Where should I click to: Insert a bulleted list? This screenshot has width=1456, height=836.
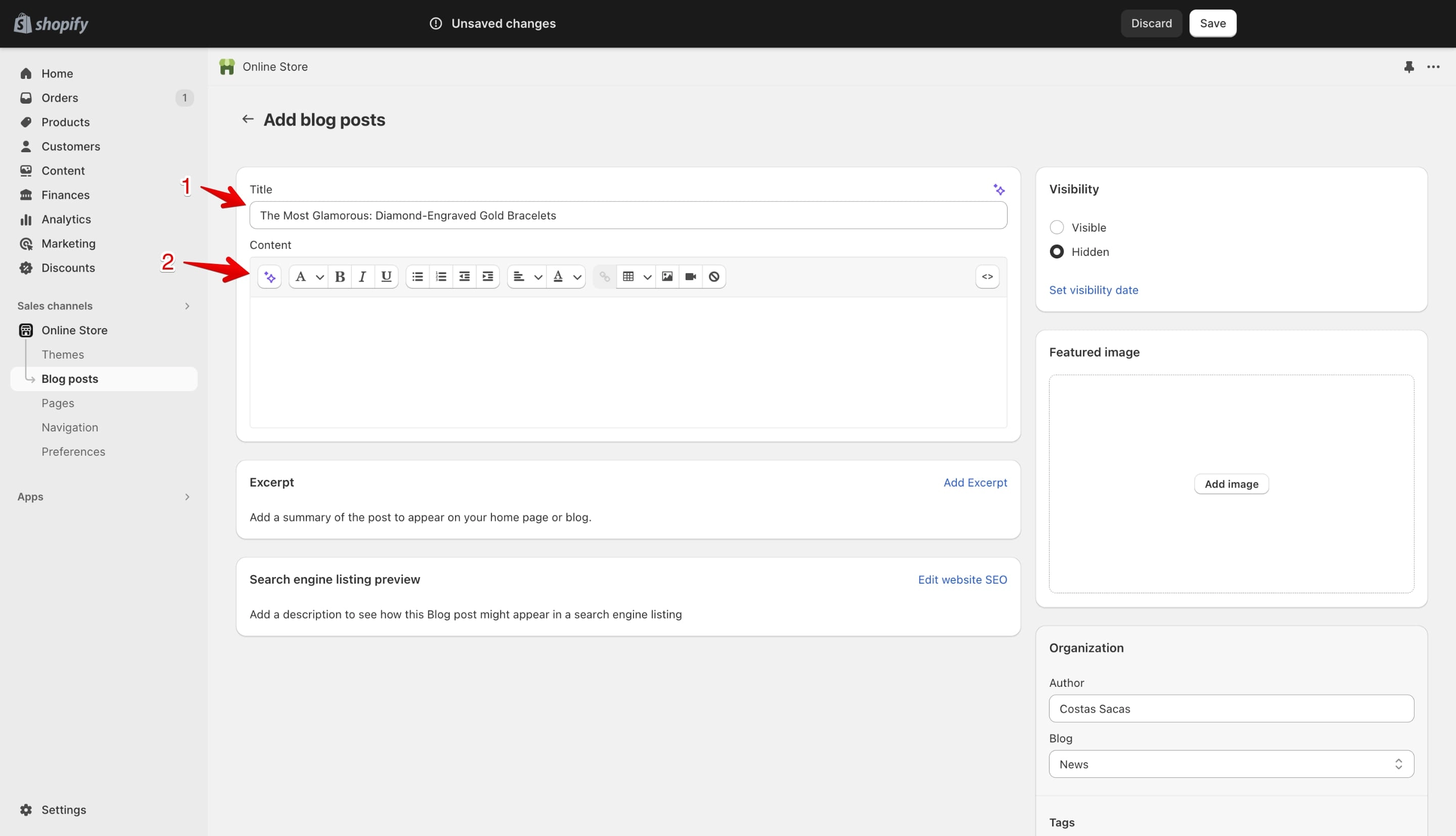(x=418, y=277)
